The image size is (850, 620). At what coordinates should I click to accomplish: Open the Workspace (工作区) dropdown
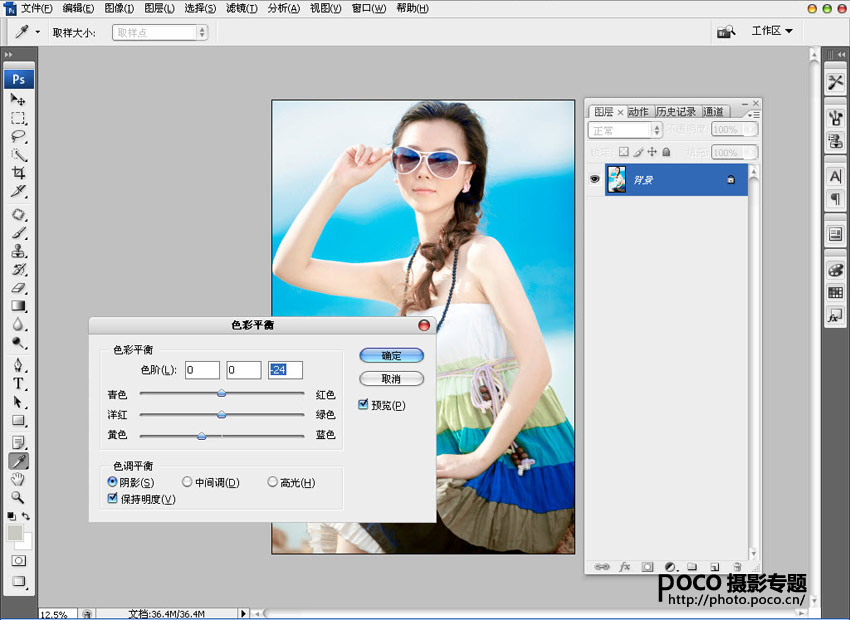tap(771, 31)
